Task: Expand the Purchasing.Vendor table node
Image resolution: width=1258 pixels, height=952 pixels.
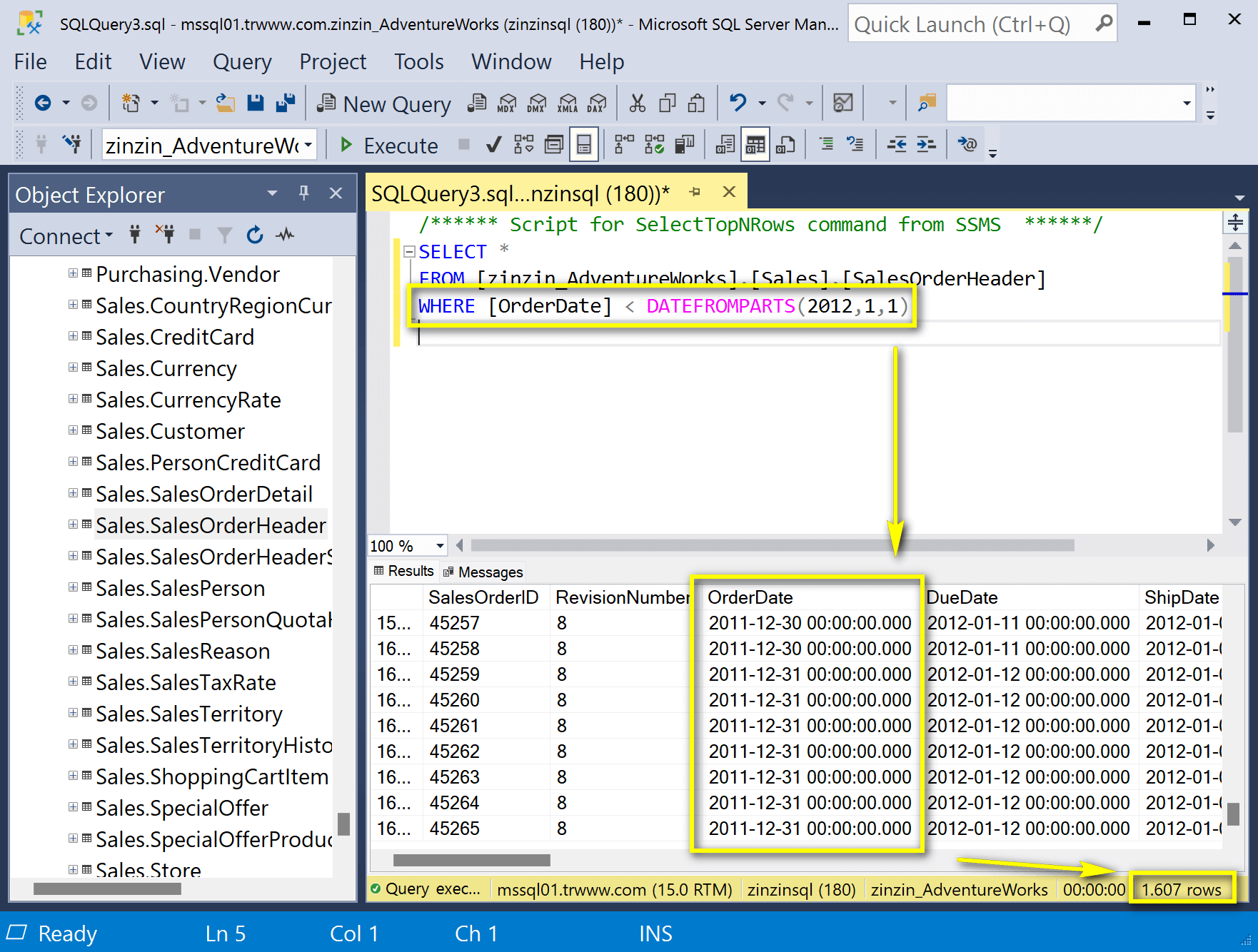Action: click(x=73, y=273)
